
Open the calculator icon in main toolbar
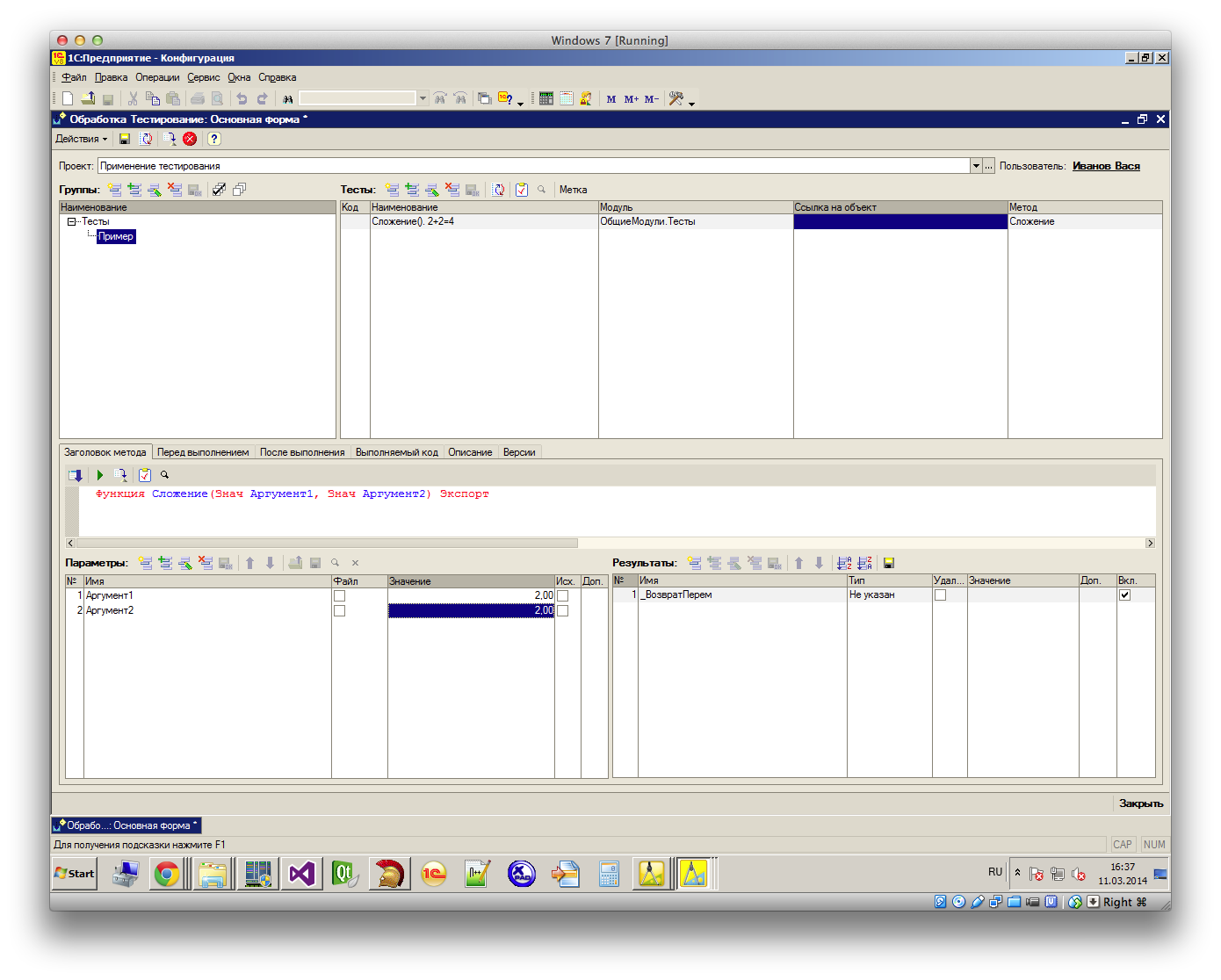coord(546,98)
